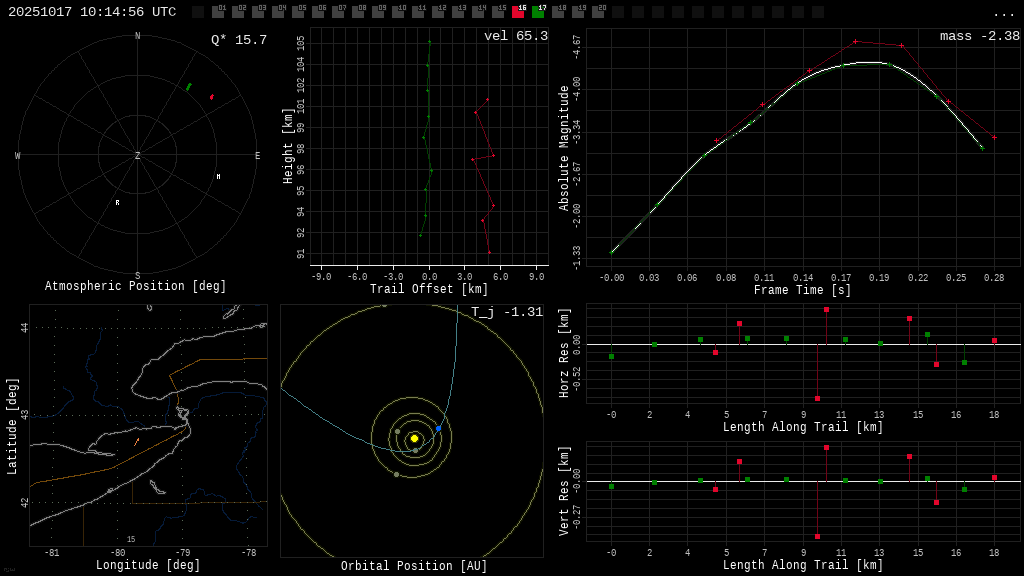Click the mass -2.38 readout
1024x576 pixels.
(x=979, y=37)
